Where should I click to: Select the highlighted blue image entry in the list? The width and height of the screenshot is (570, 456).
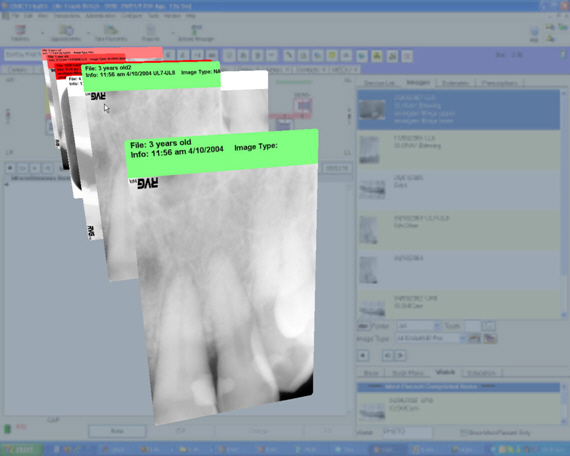459,110
